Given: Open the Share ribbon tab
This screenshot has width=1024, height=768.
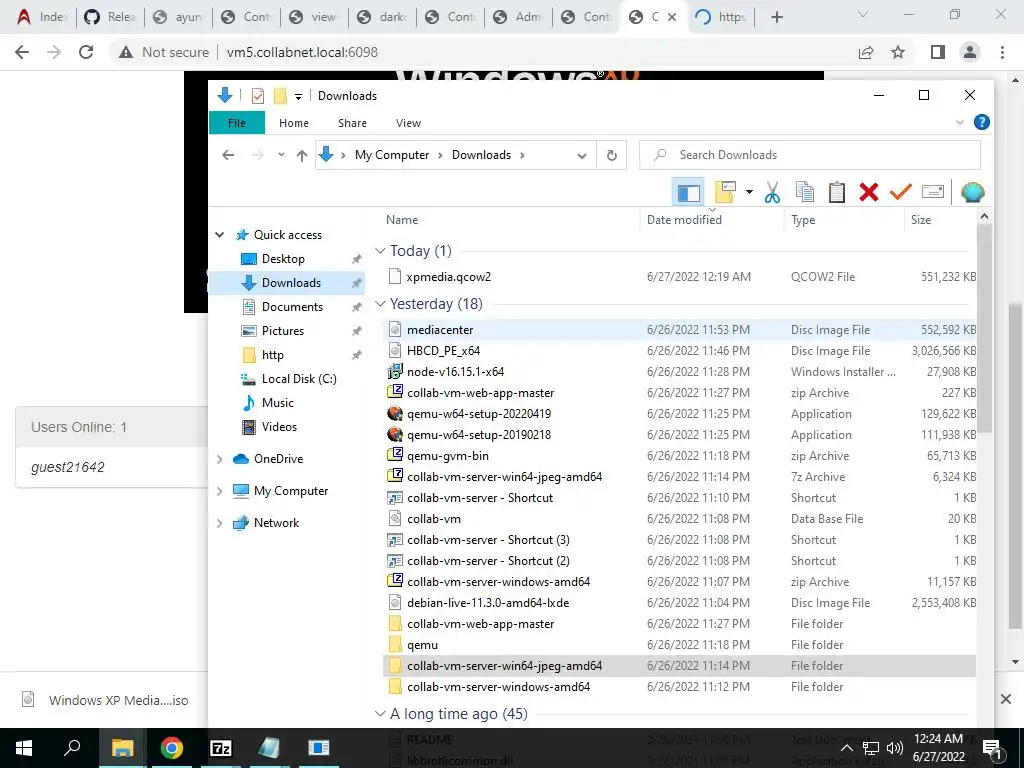Looking at the screenshot, I should (352, 123).
